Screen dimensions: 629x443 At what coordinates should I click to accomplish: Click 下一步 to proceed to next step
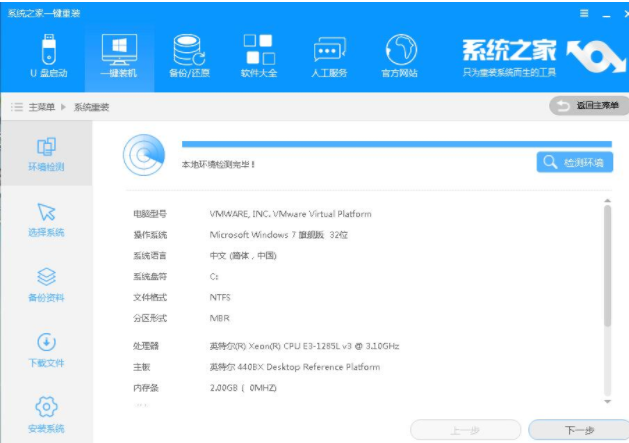click(578, 430)
